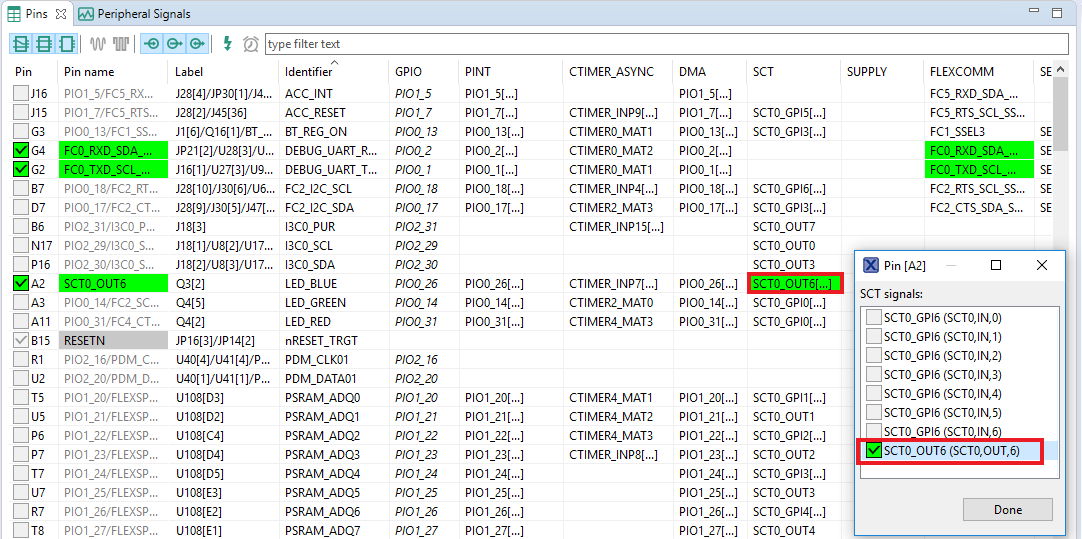Click the alarm clock toolbar icon
1082x539 pixels.
250,44
